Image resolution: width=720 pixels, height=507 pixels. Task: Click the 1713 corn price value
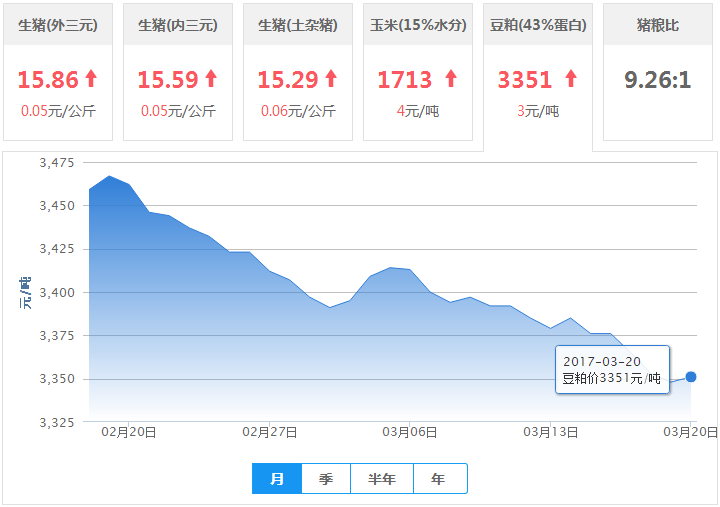405,79
